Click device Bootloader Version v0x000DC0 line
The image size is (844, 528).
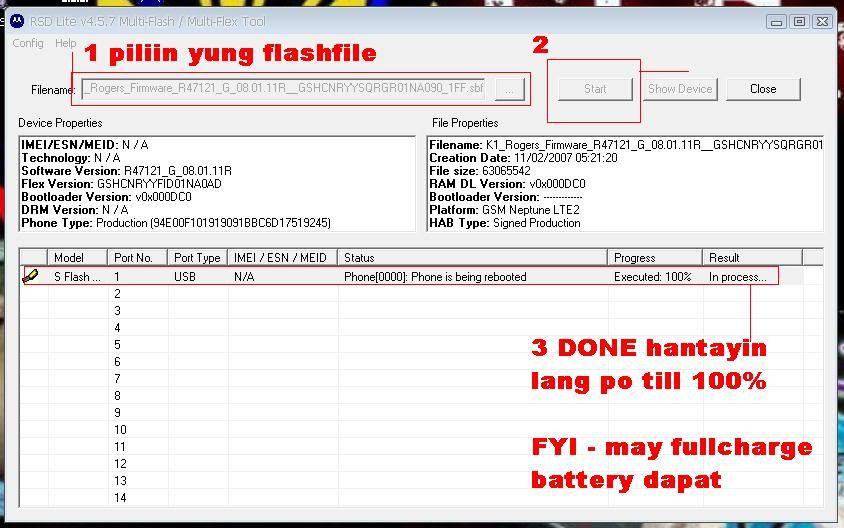[x=107, y=197]
